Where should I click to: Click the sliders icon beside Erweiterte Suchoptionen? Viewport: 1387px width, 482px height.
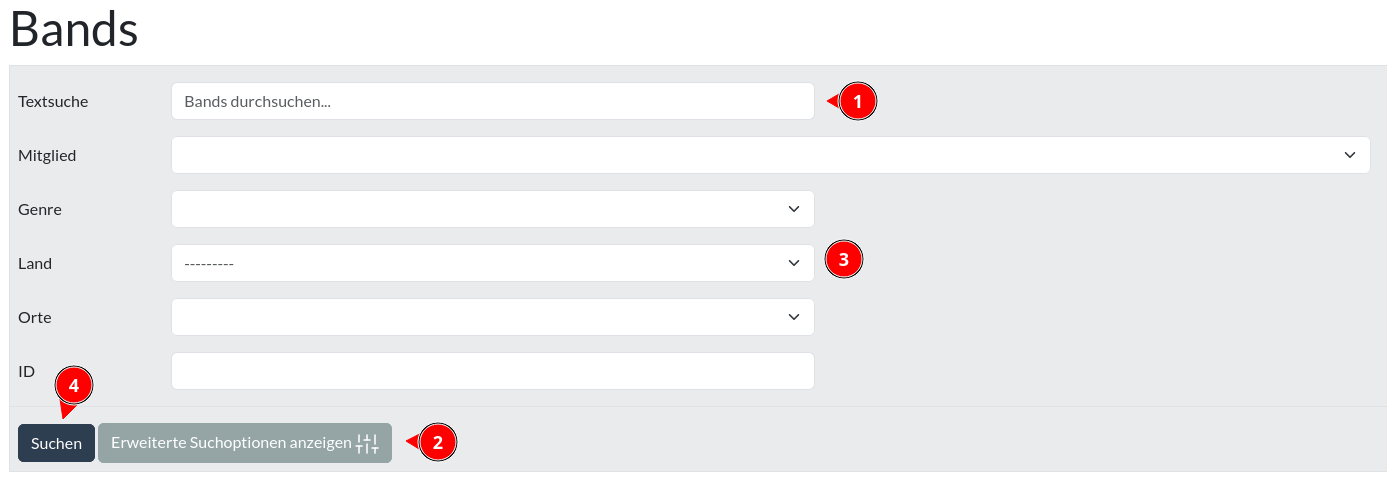(x=367, y=443)
